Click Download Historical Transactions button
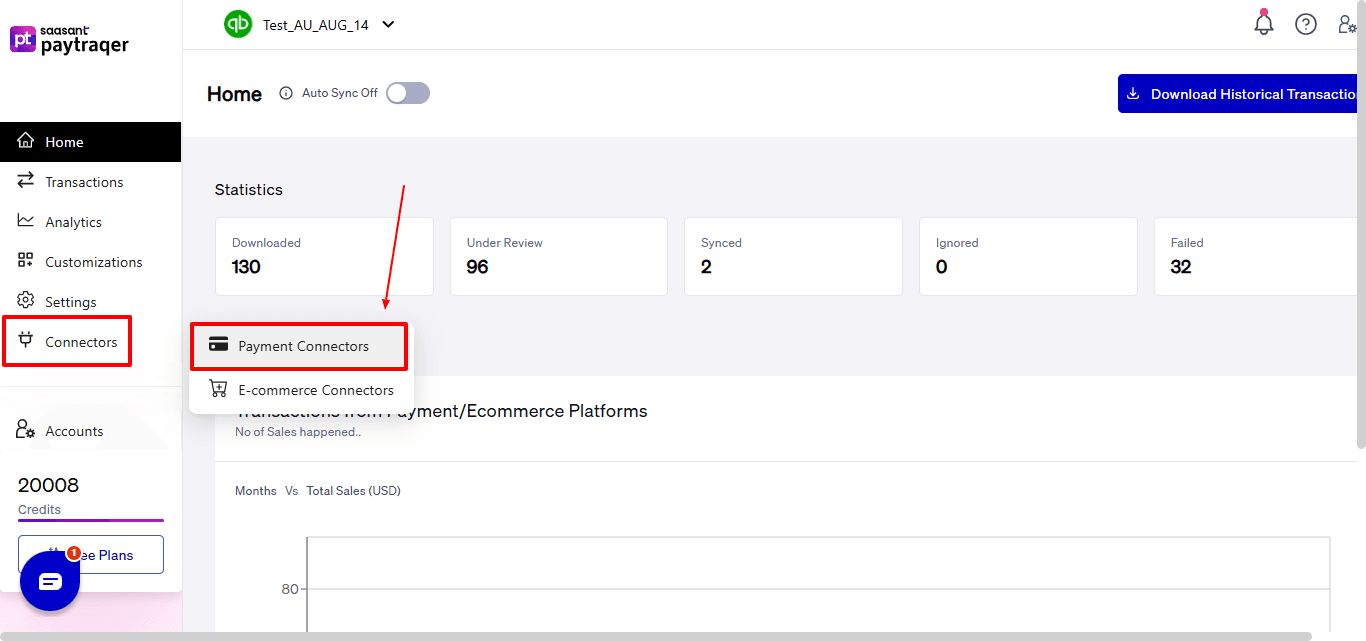The image size is (1366, 641). [x=1240, y=94]
